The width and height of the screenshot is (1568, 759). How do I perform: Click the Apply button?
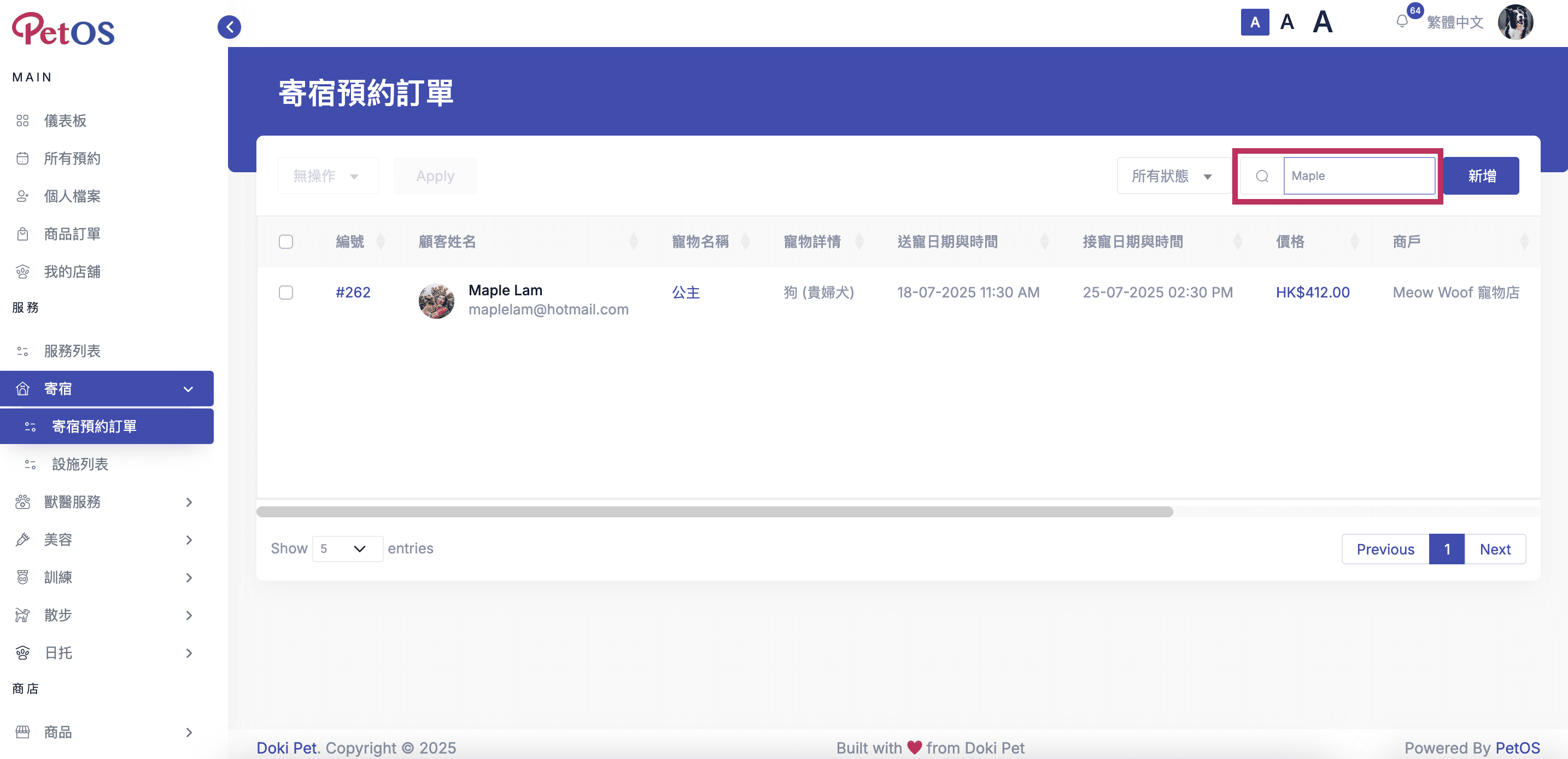pos(435,176)
